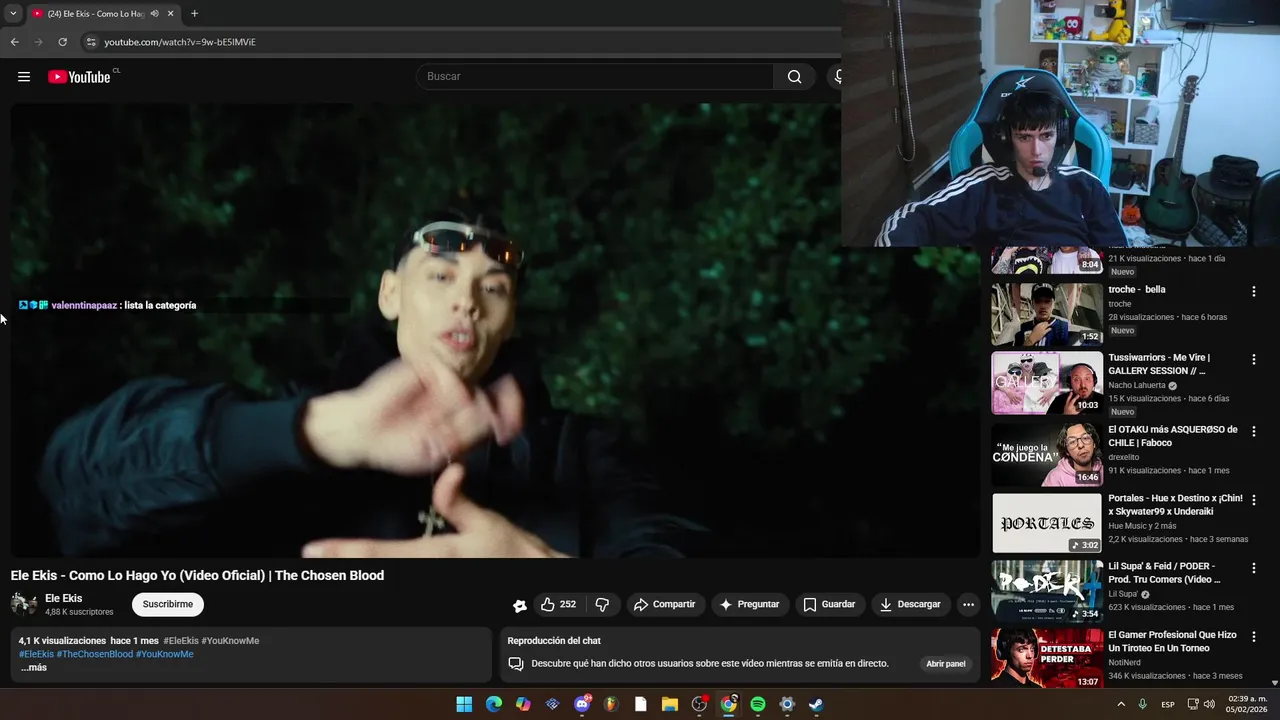Click the drexelito channel name
The image size is (1280, 720).
1125,457
